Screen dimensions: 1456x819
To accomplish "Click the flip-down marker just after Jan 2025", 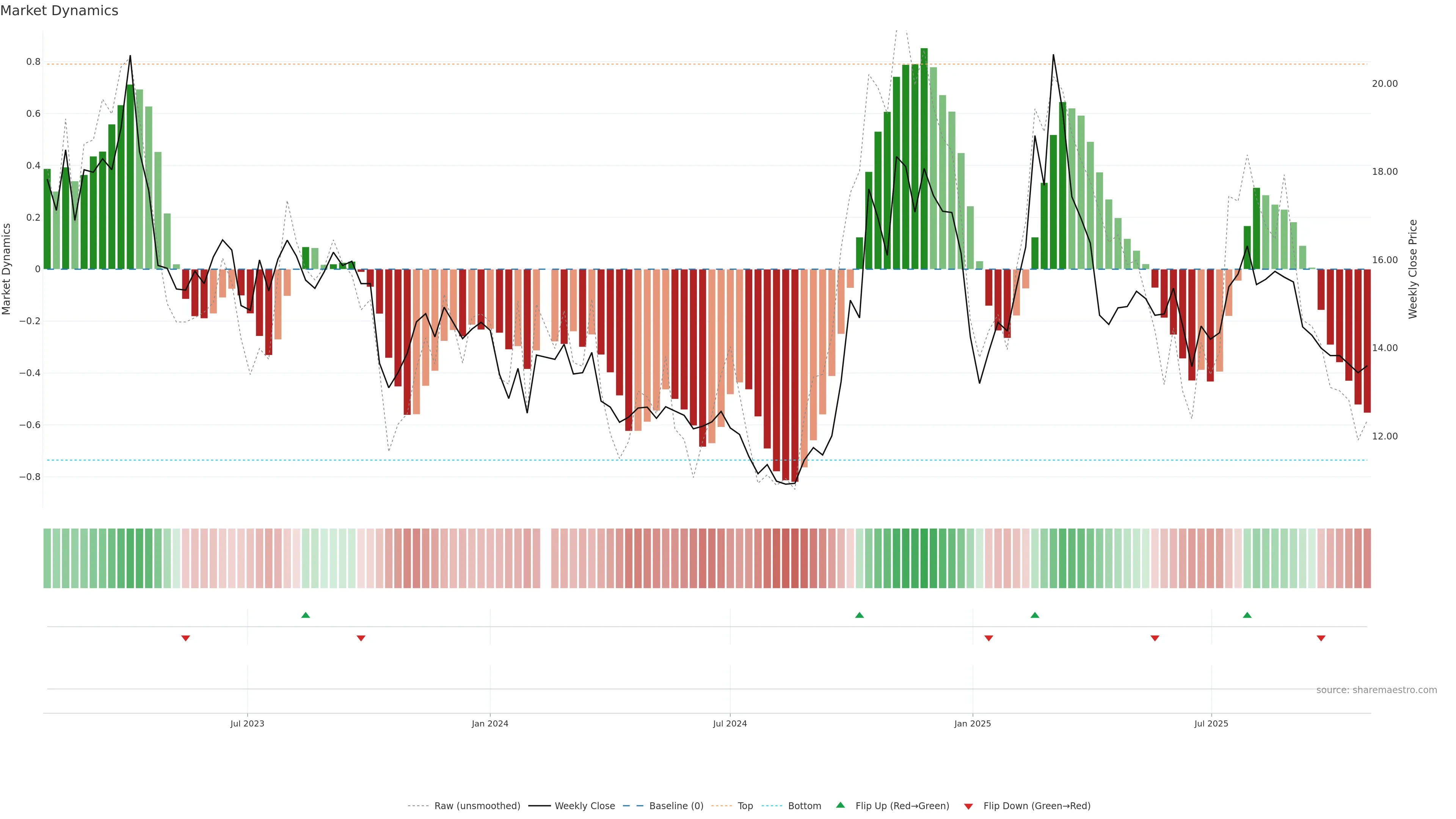I will click(x=988, y=638).
